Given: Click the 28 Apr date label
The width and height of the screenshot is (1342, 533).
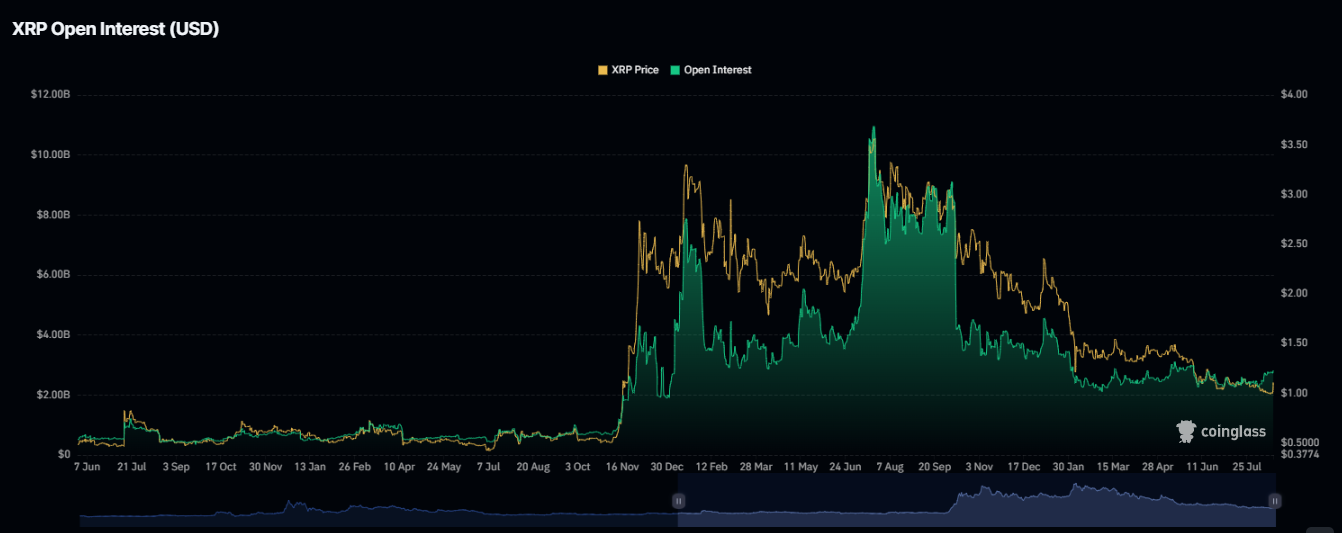Looking at the screenshot, I should click(x=1157, y=467).
